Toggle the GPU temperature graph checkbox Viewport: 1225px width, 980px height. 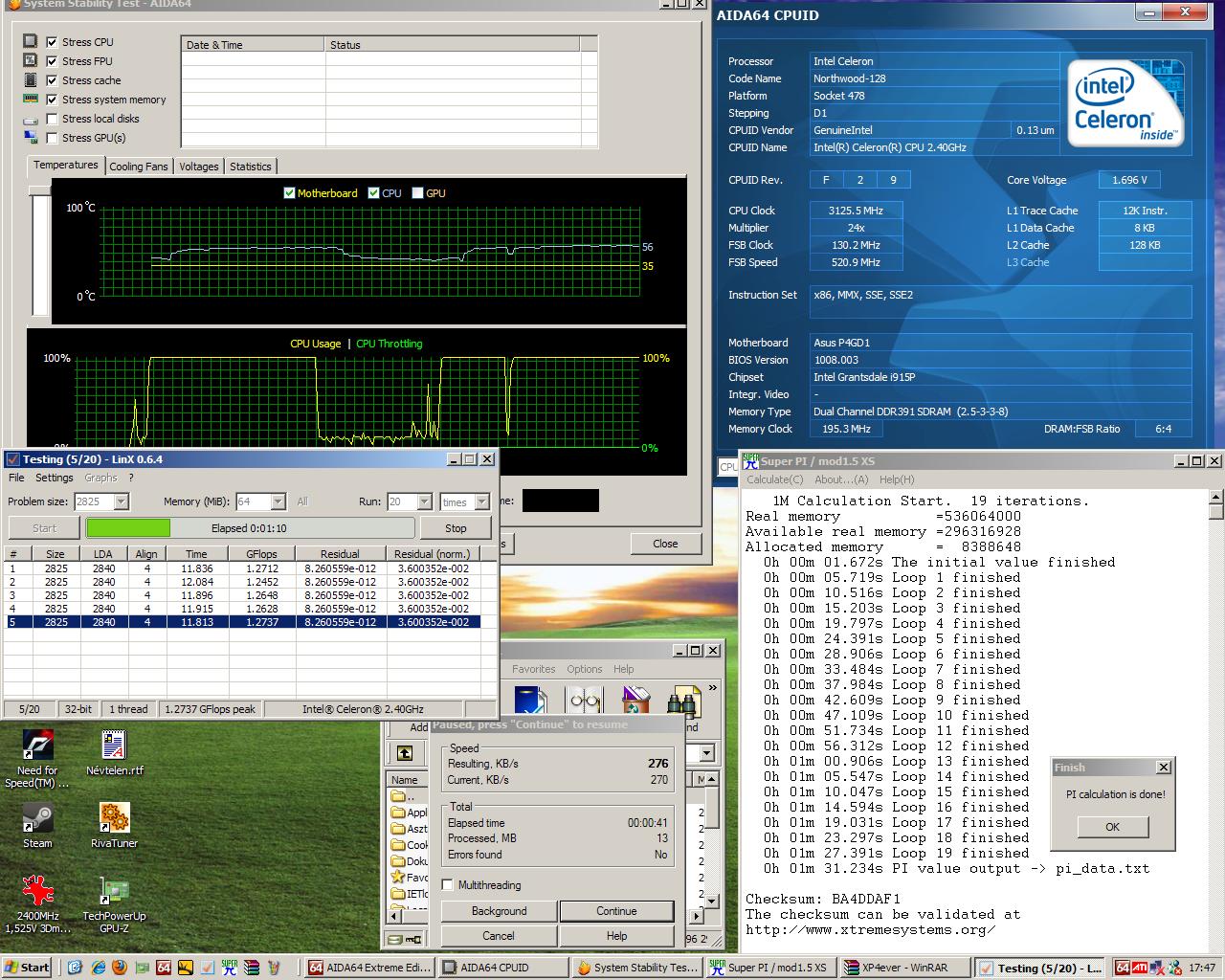coord(417,193)
